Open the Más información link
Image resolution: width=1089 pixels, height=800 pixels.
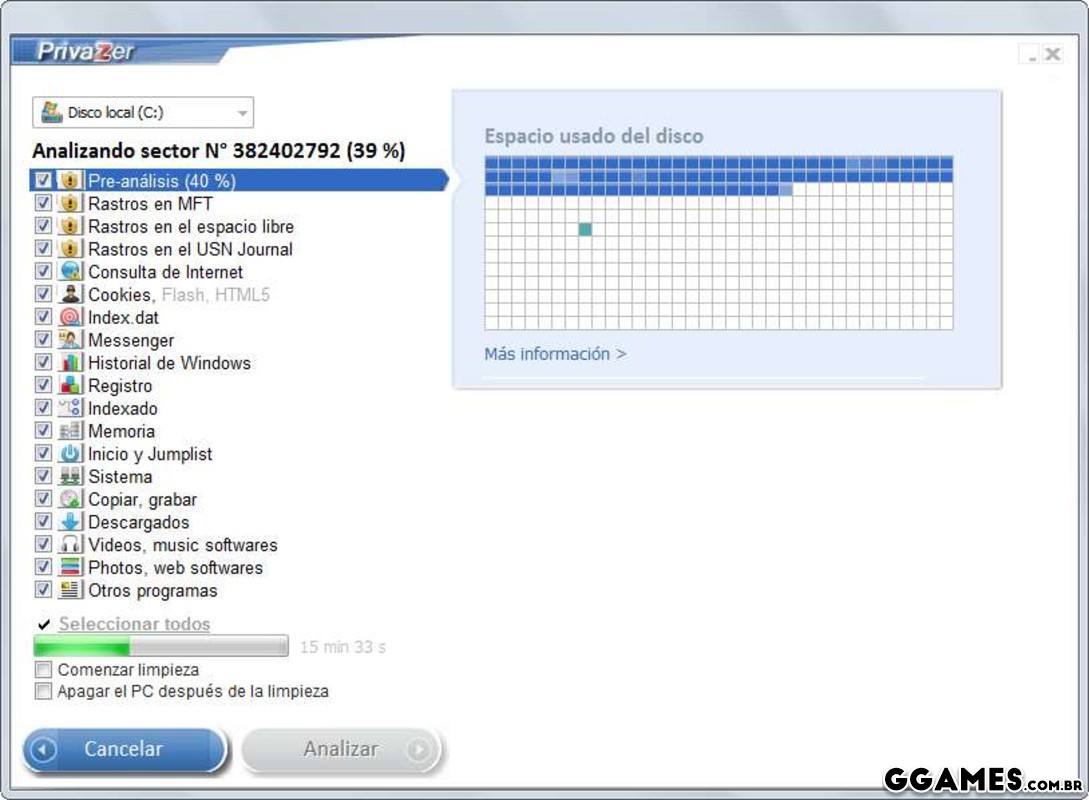tap(555, 354)
